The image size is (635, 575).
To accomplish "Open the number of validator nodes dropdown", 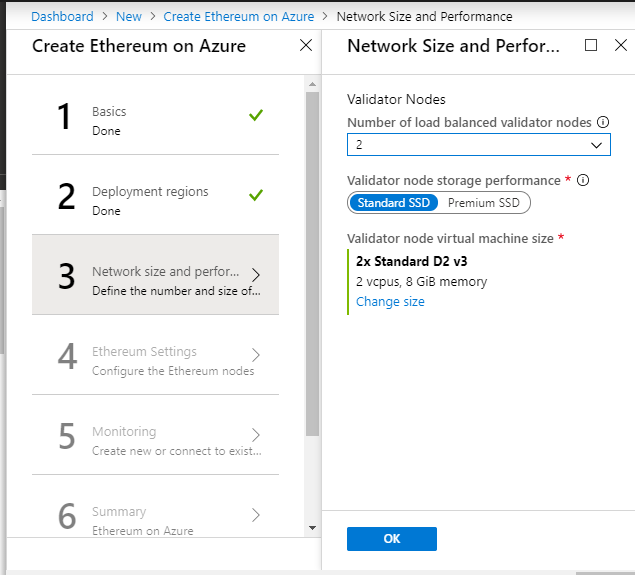I will [479, 145].
